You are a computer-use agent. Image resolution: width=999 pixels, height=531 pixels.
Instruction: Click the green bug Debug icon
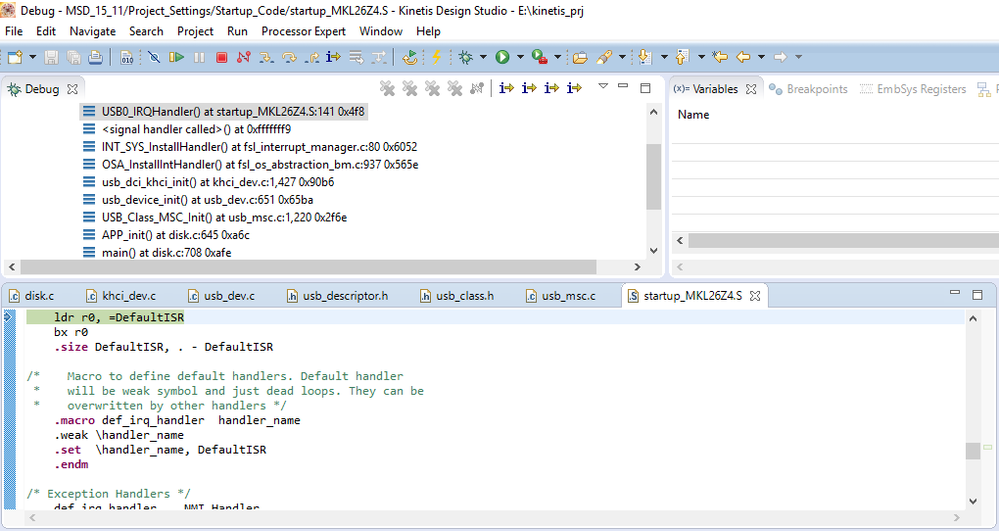[x=466, y=57]
